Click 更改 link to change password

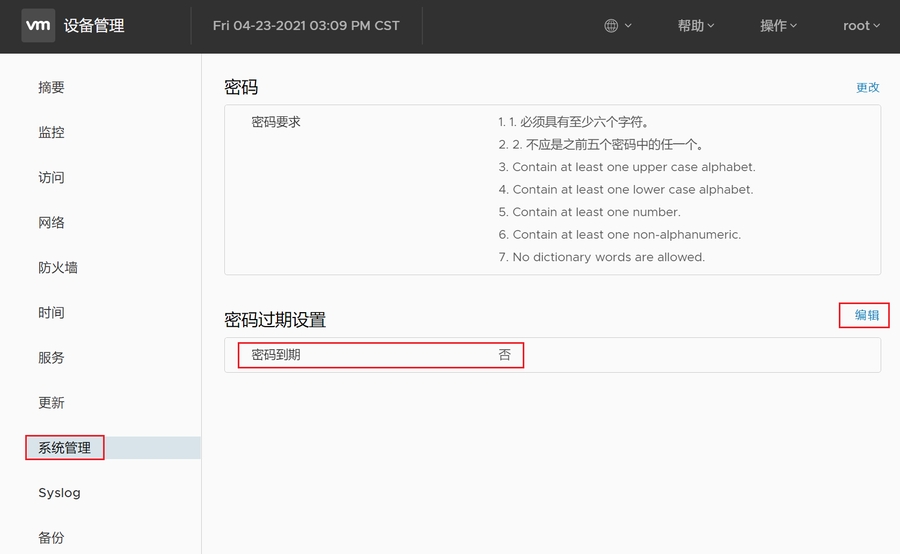click(867, 88)
